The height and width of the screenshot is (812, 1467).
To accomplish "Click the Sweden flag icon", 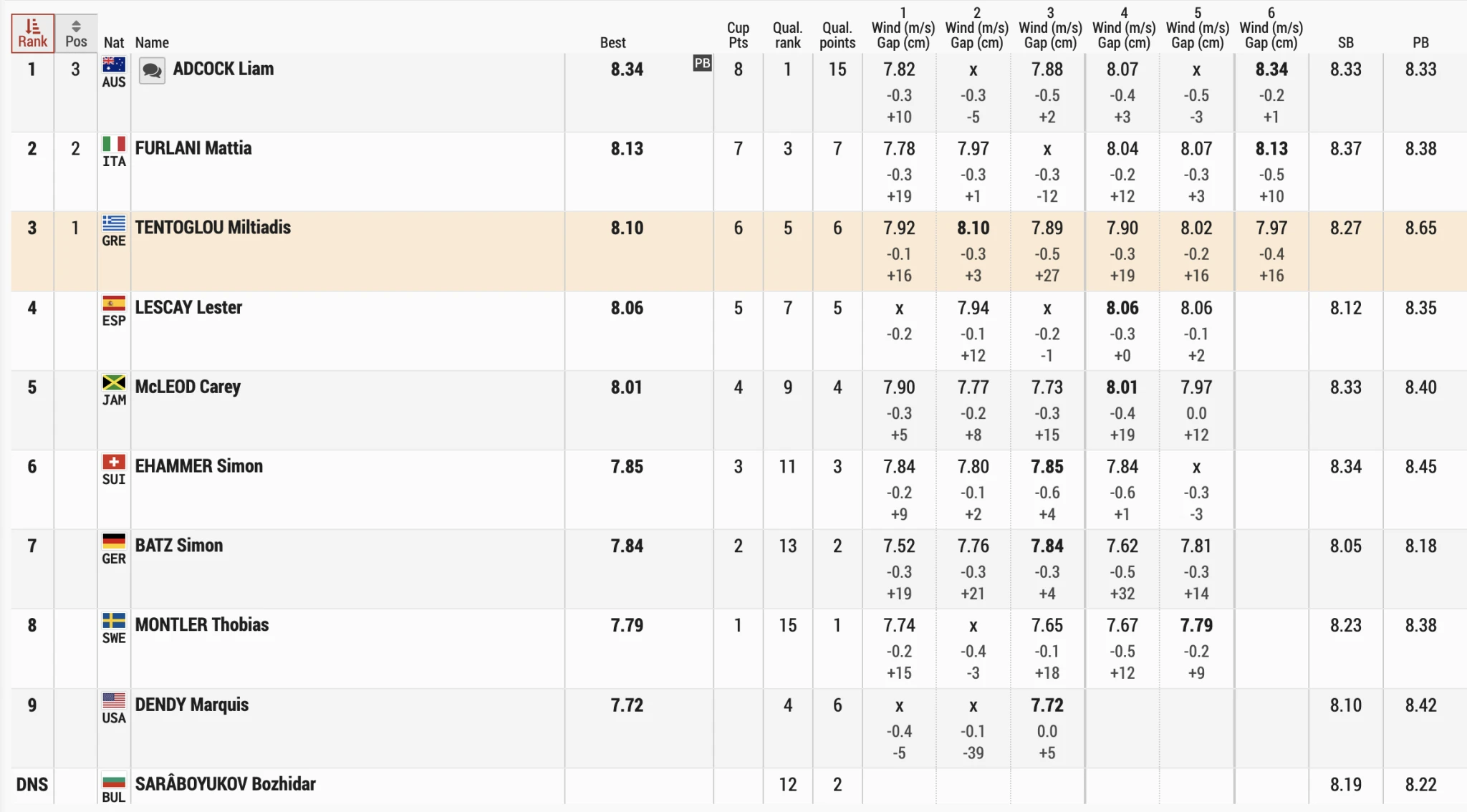I will click(x=114, y=621).
